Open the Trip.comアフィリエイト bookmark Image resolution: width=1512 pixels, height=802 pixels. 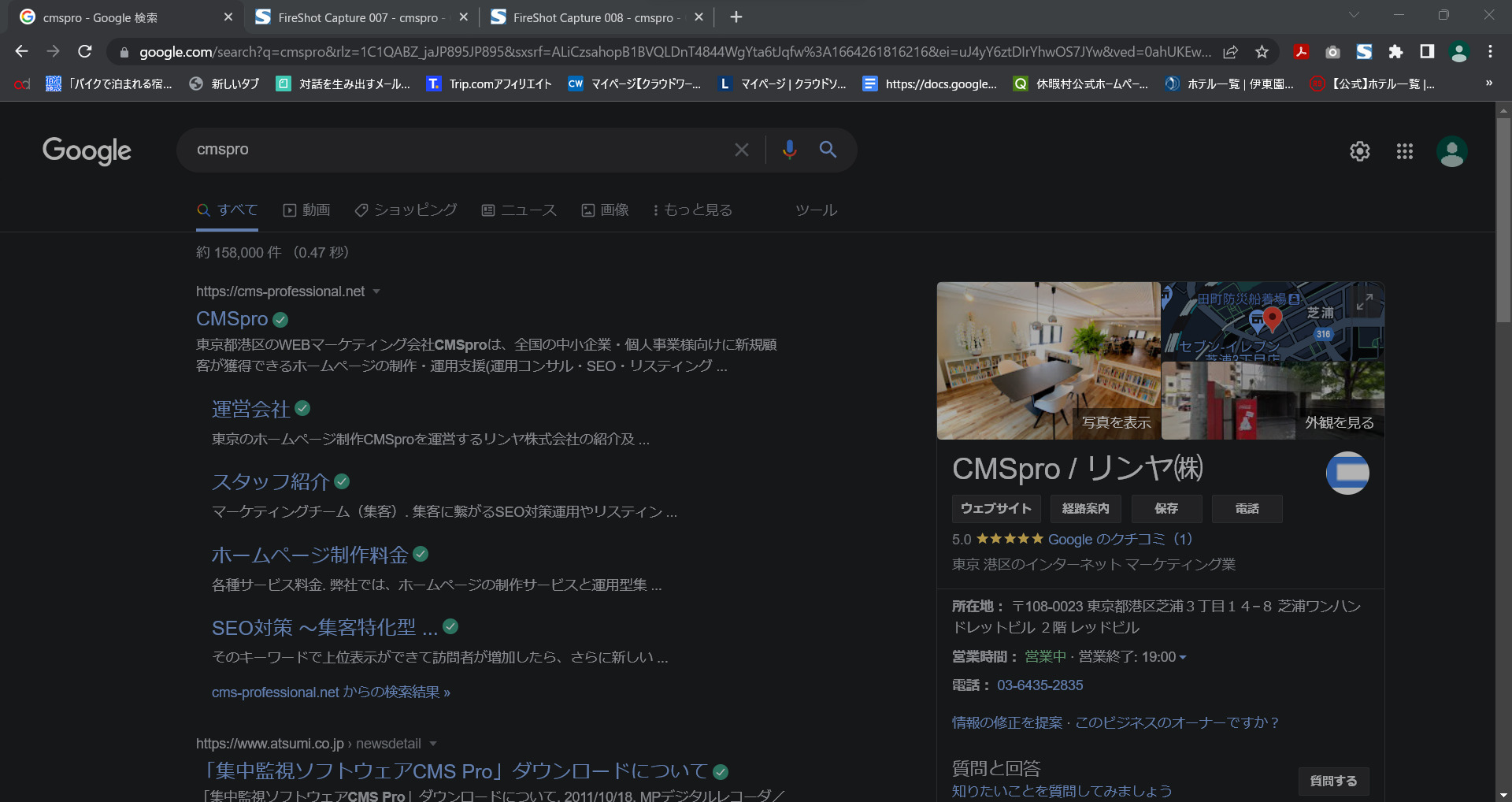click(x=489, y=84)
